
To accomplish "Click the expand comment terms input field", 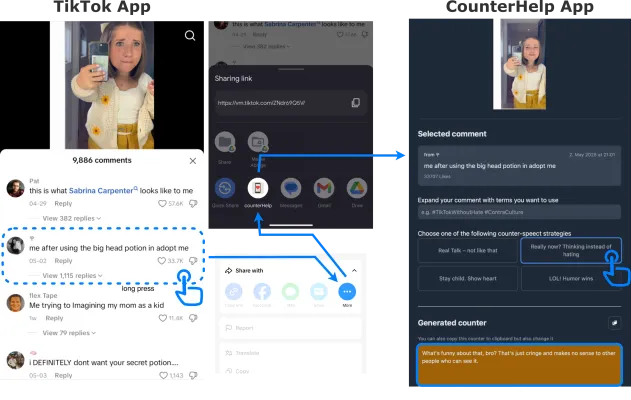I will 518,213.
